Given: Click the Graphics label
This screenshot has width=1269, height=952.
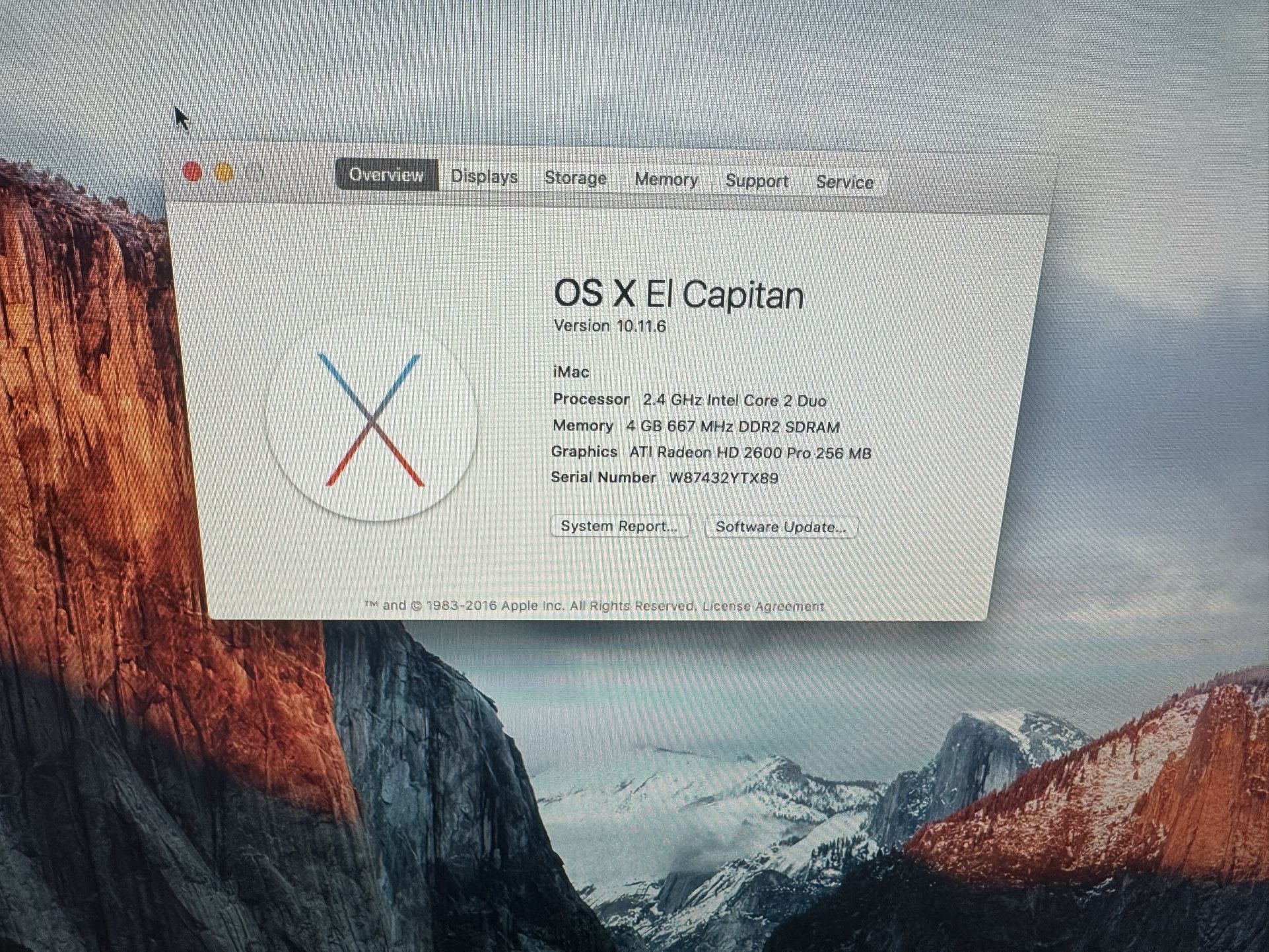Looking at the screenshot, I should tap(584, 452).
